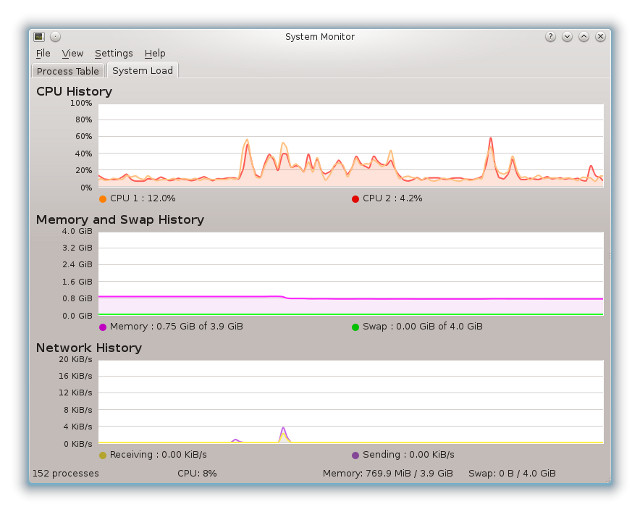
Task: Click the orange CPU 1 legend dot
Action: click(103, 199)
